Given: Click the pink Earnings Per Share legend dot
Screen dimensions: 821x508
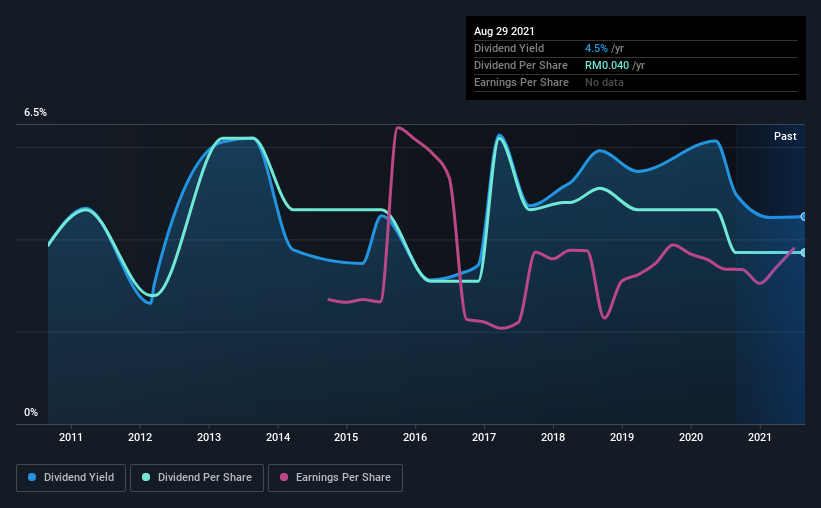Looking at the screenshot, I should [284, 477].
